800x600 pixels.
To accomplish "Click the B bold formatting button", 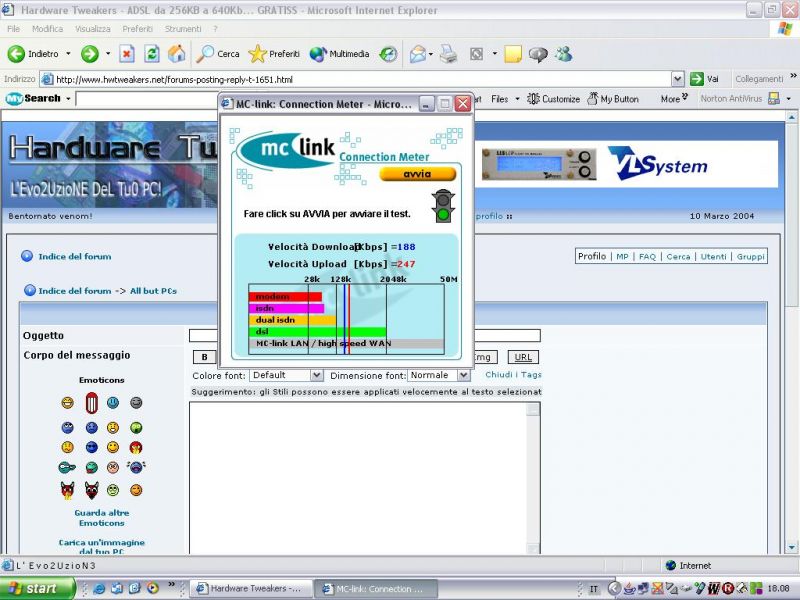I will coord(205,357).
